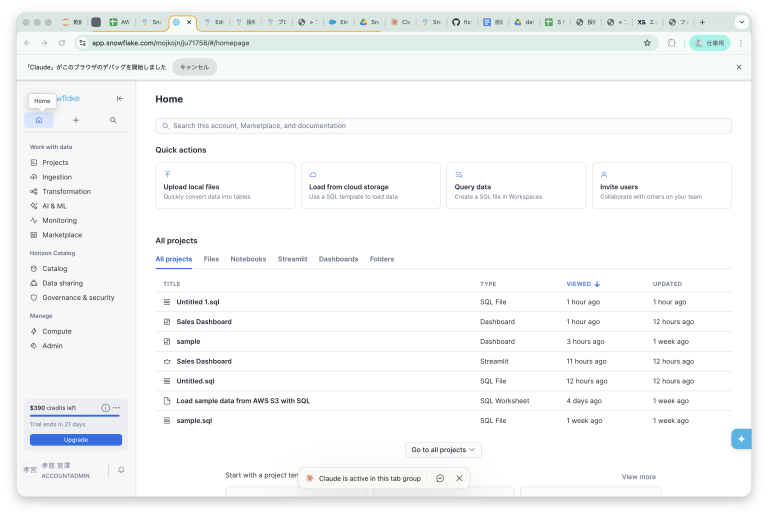Open the credits card three-dot menu
Viewport: 768px width, 517px height.
coord(116,408)
